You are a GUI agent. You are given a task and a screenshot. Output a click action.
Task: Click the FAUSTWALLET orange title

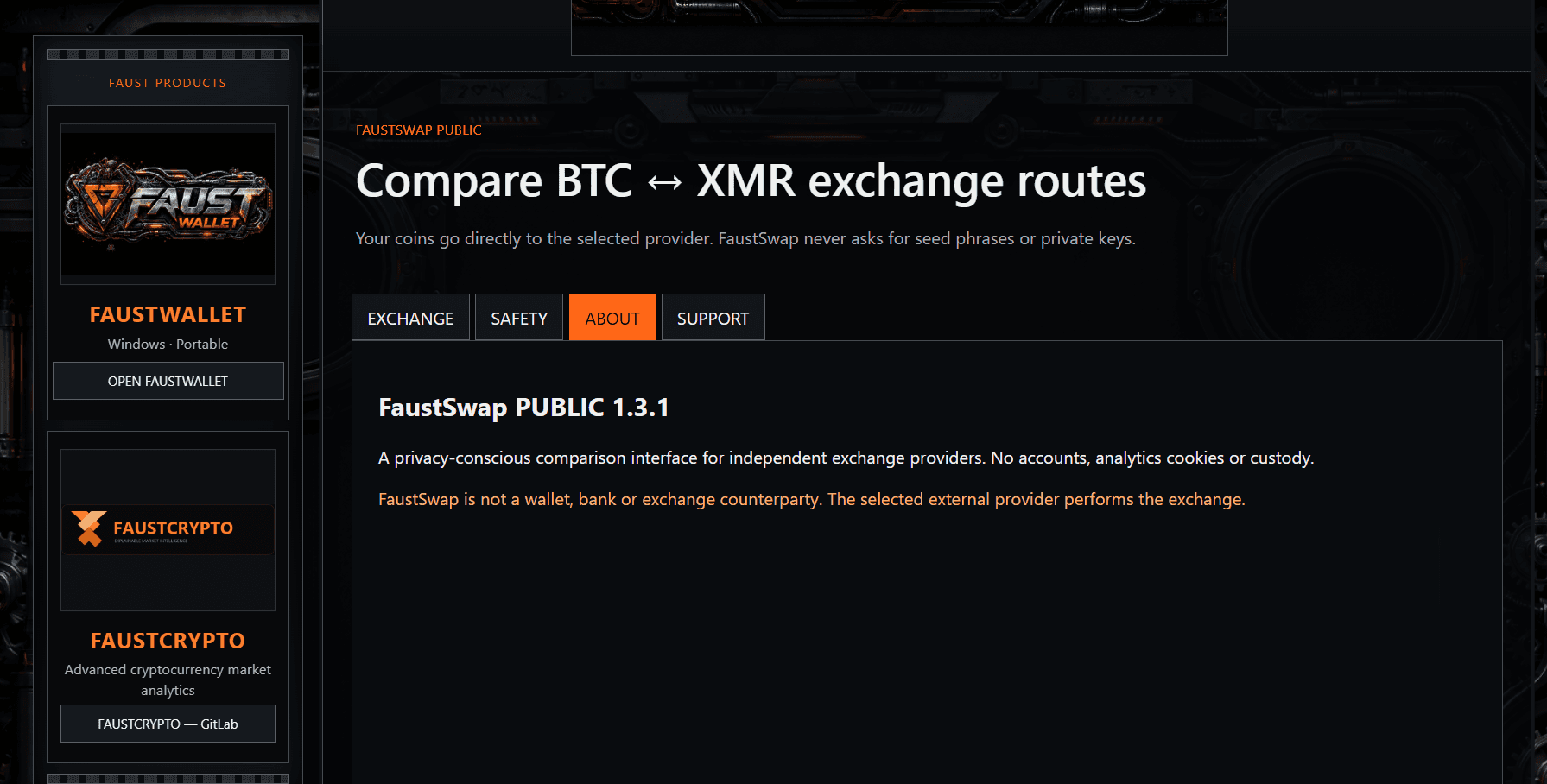168,315
